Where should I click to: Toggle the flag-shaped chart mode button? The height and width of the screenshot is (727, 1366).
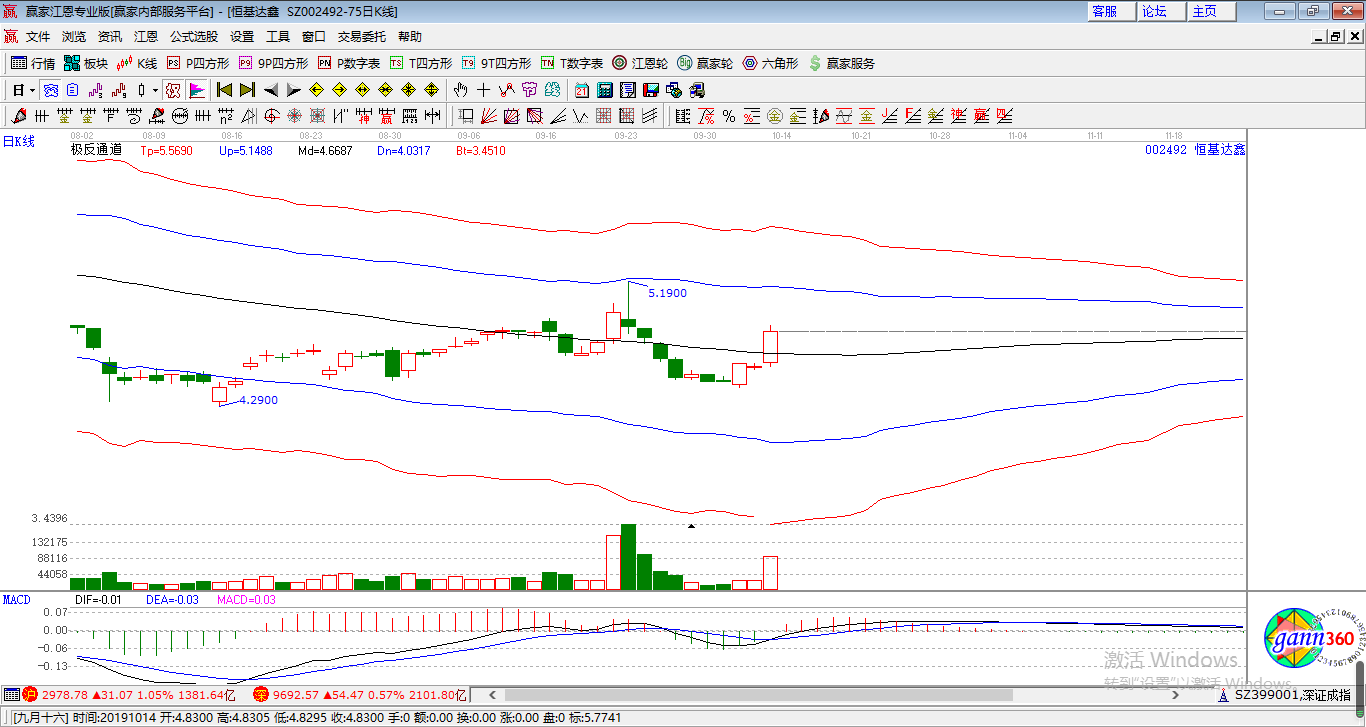point(197,90)
